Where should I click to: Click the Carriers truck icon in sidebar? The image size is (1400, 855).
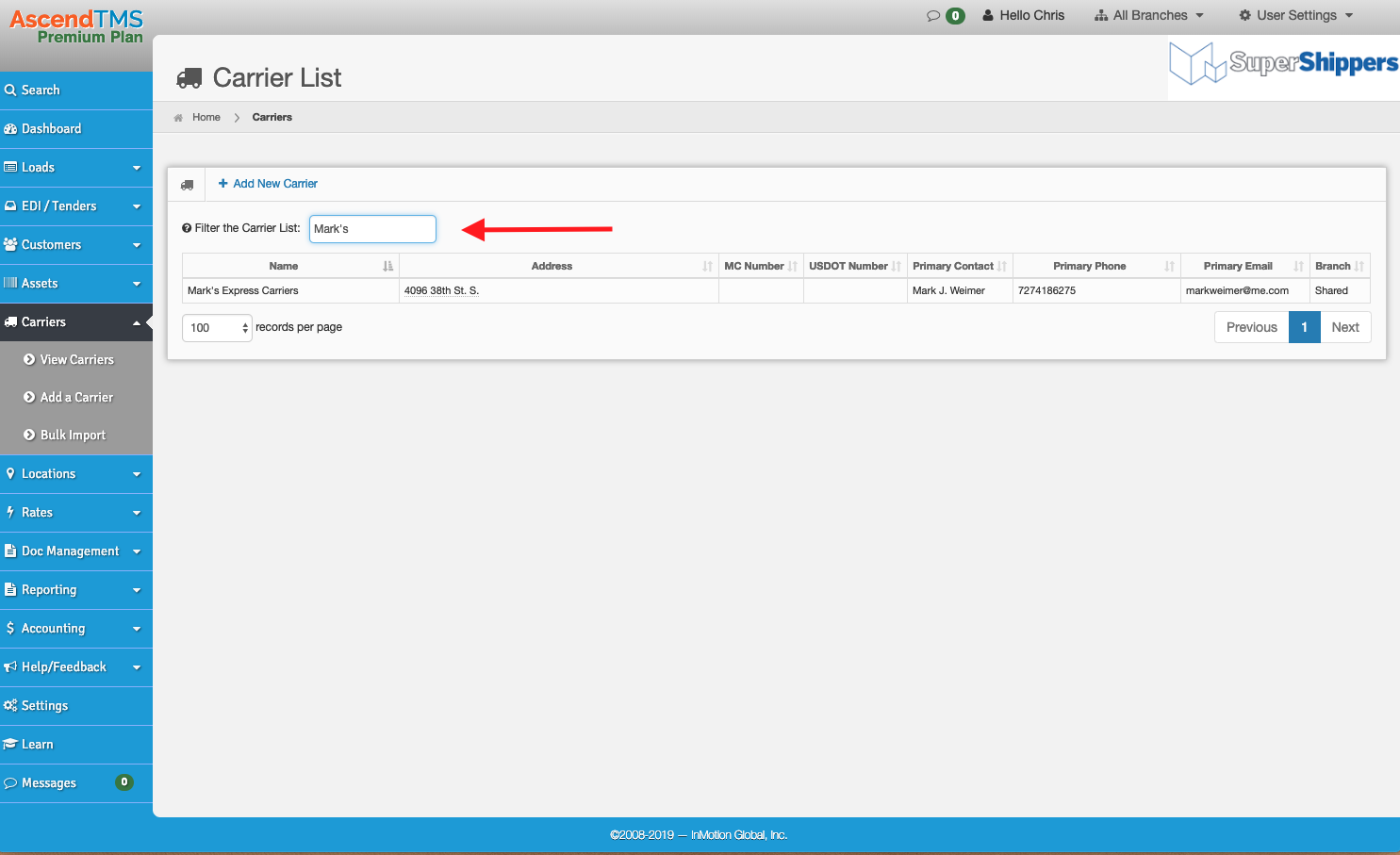pyautogui.click(x=10, y=322)
